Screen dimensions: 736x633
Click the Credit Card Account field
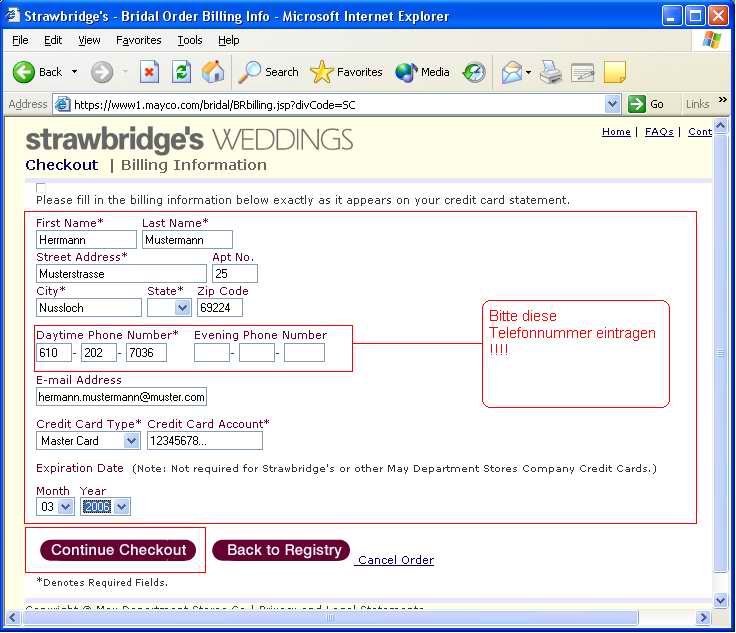click(205, 441)
